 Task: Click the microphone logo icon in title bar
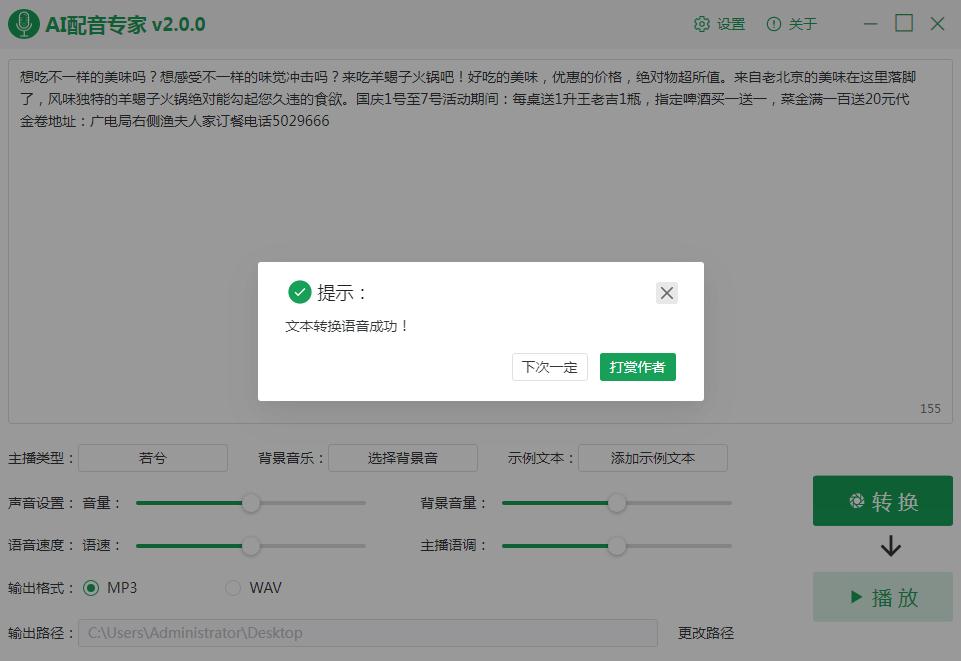coord(25,23)
